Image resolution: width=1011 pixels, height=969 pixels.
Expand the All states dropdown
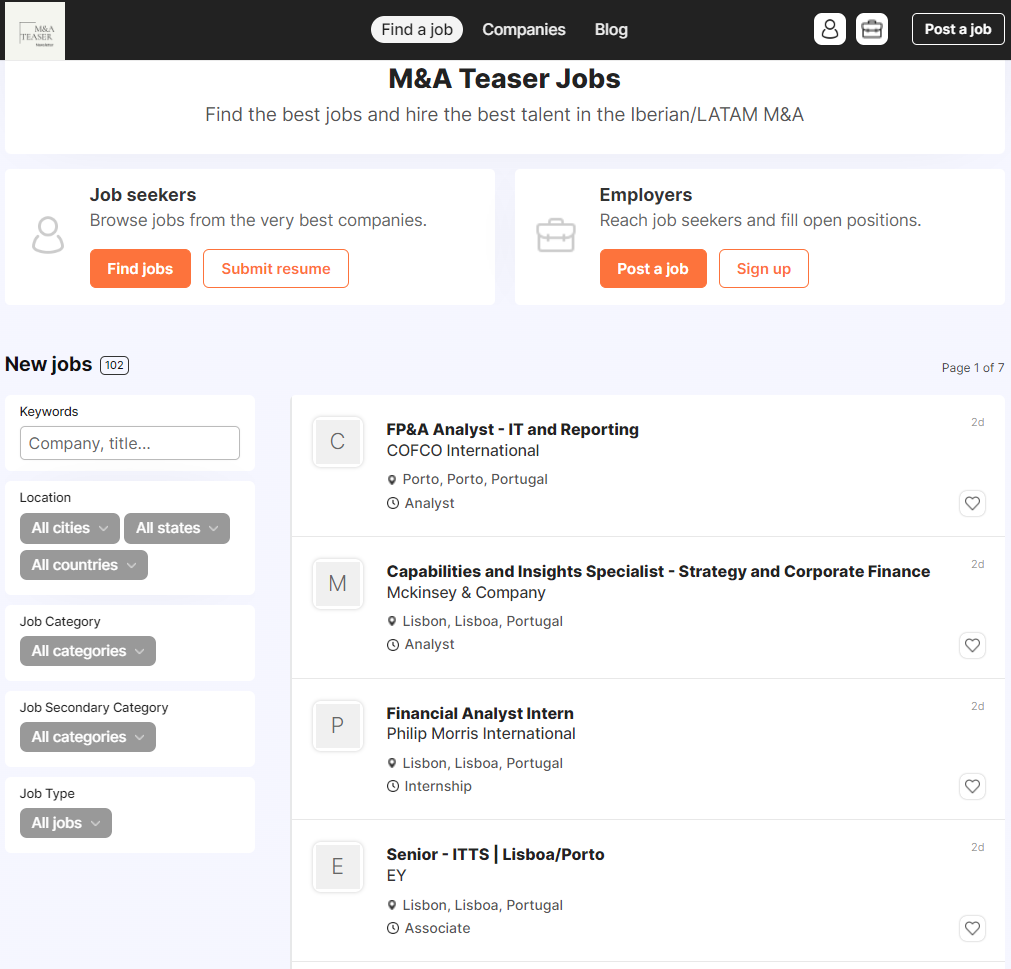177,528
